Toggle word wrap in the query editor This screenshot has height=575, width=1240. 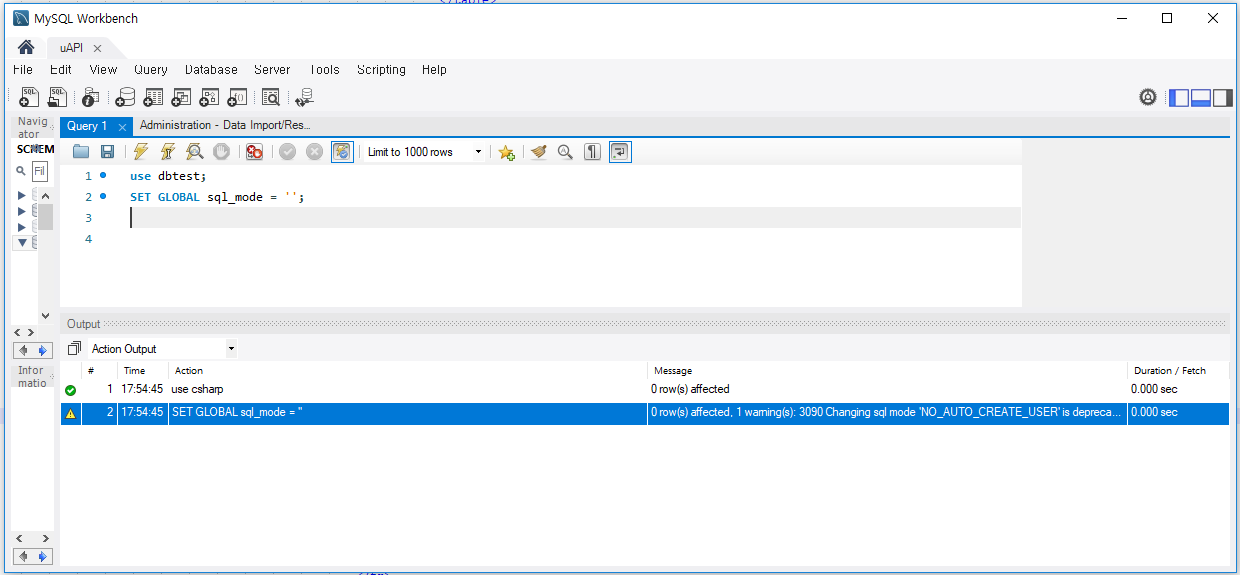click(x=620, y=152)
